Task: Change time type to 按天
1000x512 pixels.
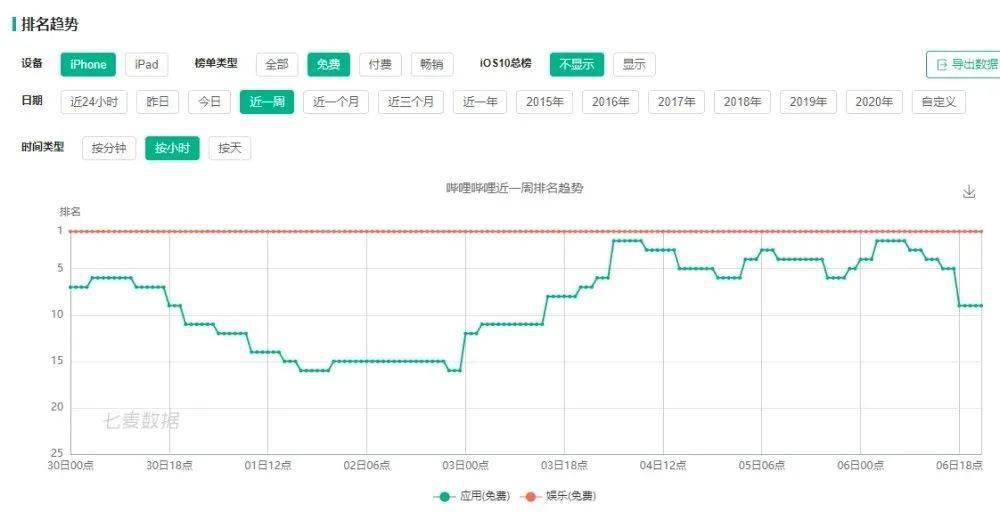Action: point(230,149)
